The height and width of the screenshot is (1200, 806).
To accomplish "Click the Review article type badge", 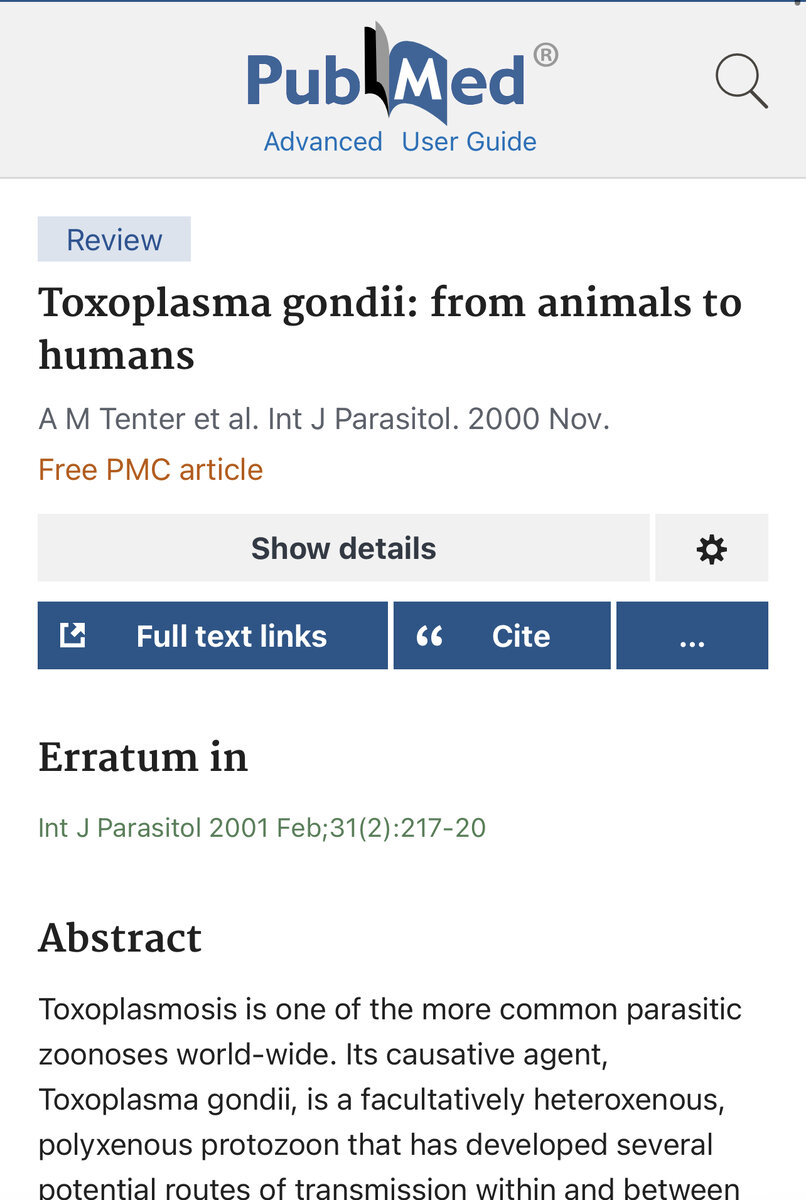I will pyautogui.click(x=114, y=240).
